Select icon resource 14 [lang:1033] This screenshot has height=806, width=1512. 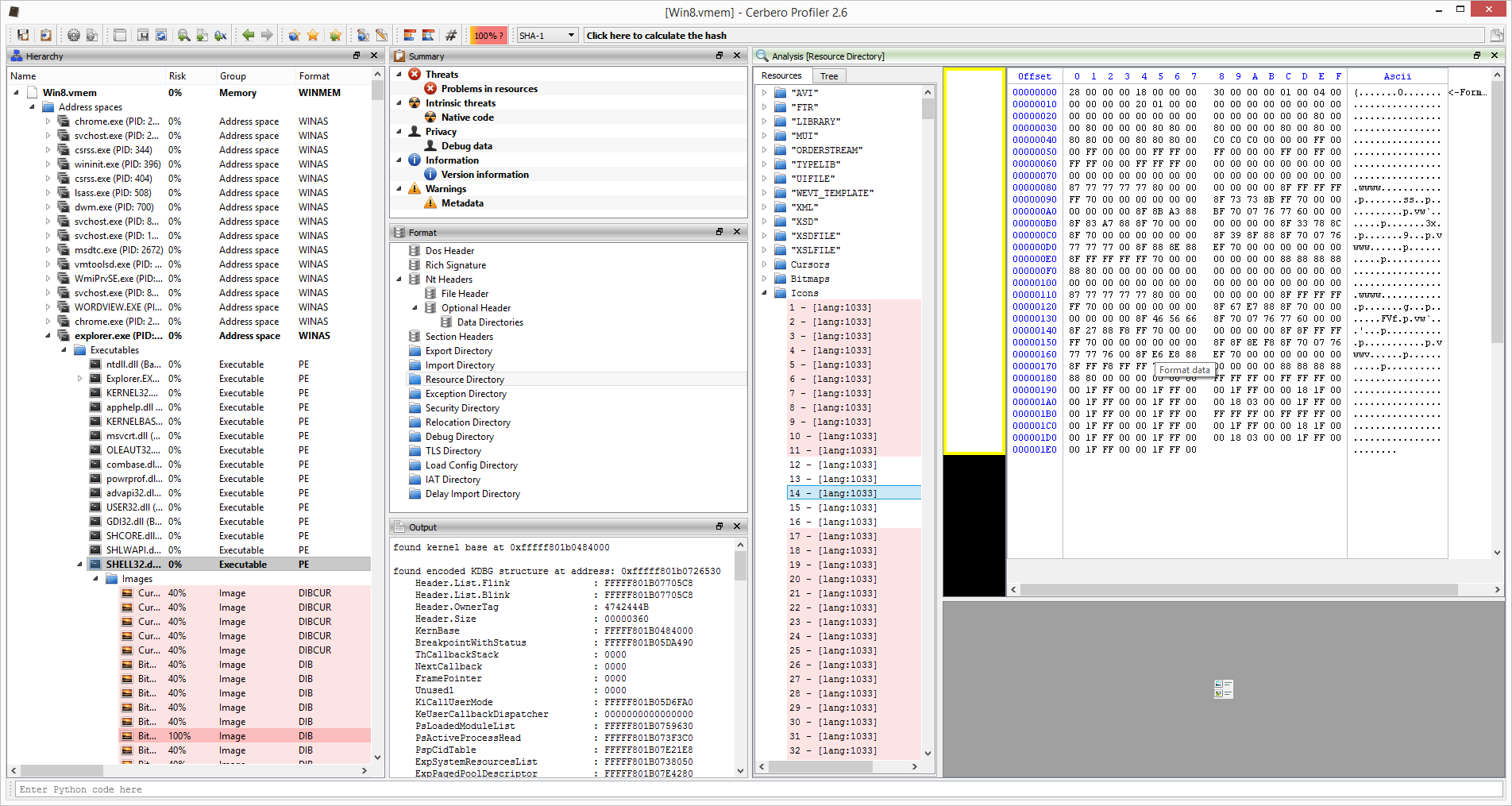[x=854, y=492]
